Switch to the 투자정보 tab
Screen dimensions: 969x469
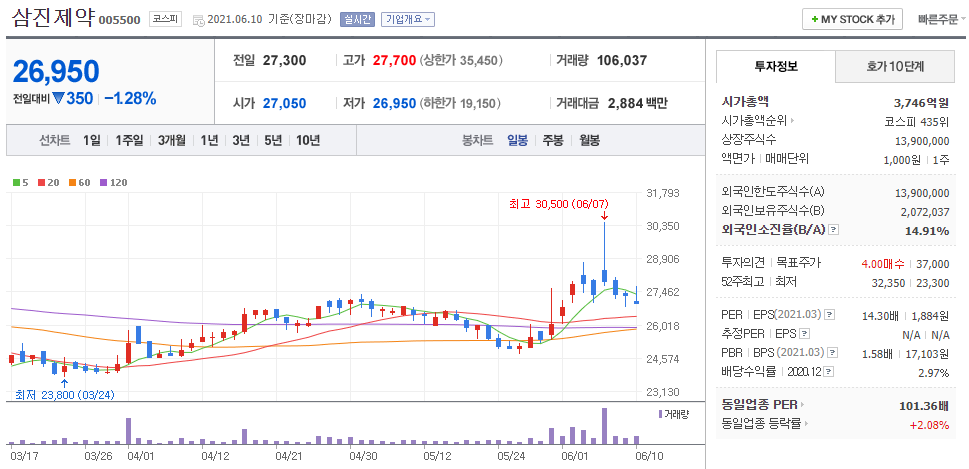776,67
